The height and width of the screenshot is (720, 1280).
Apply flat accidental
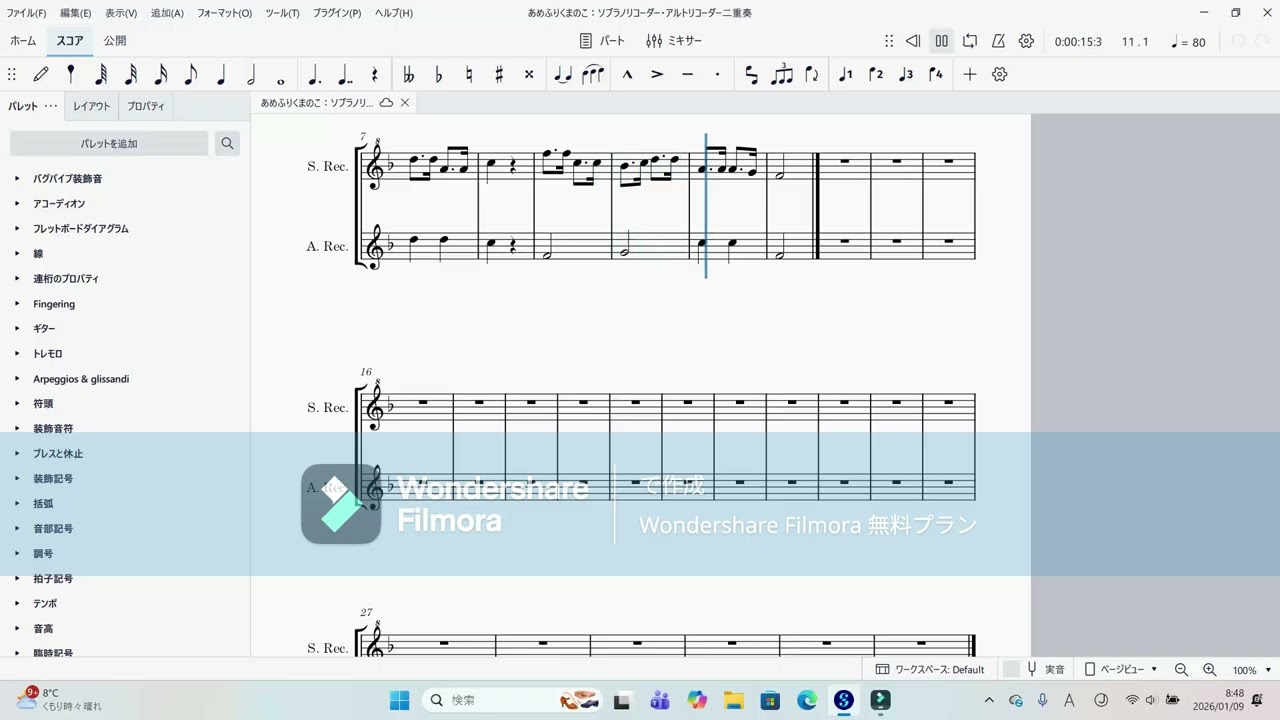coord(438,74)
